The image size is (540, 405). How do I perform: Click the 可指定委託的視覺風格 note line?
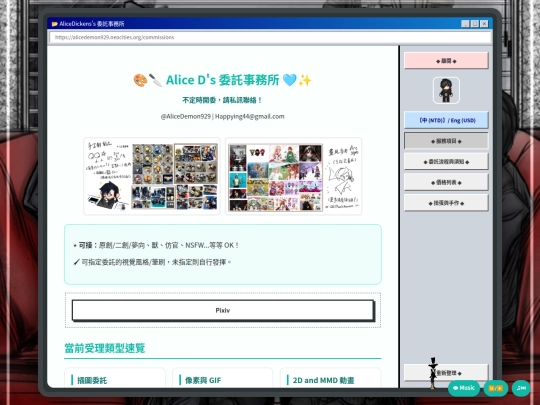point(153,262)
